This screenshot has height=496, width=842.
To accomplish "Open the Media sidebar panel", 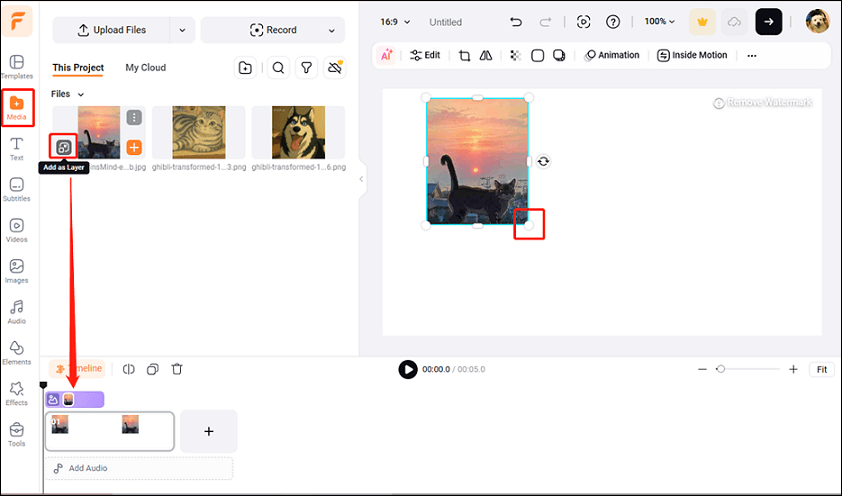I will pyautogui.click(x=17, y=108).
